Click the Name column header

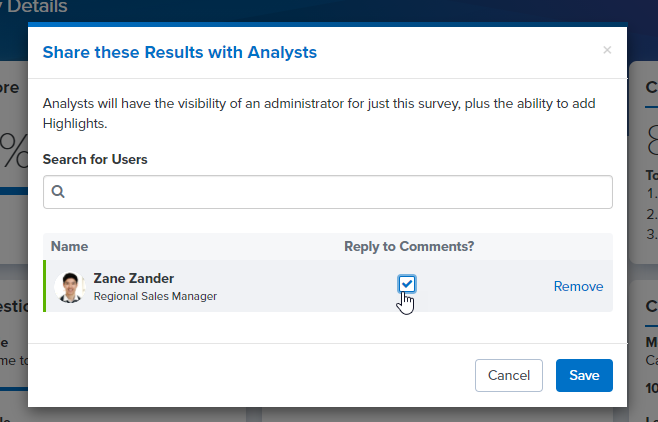click(69, 246)
